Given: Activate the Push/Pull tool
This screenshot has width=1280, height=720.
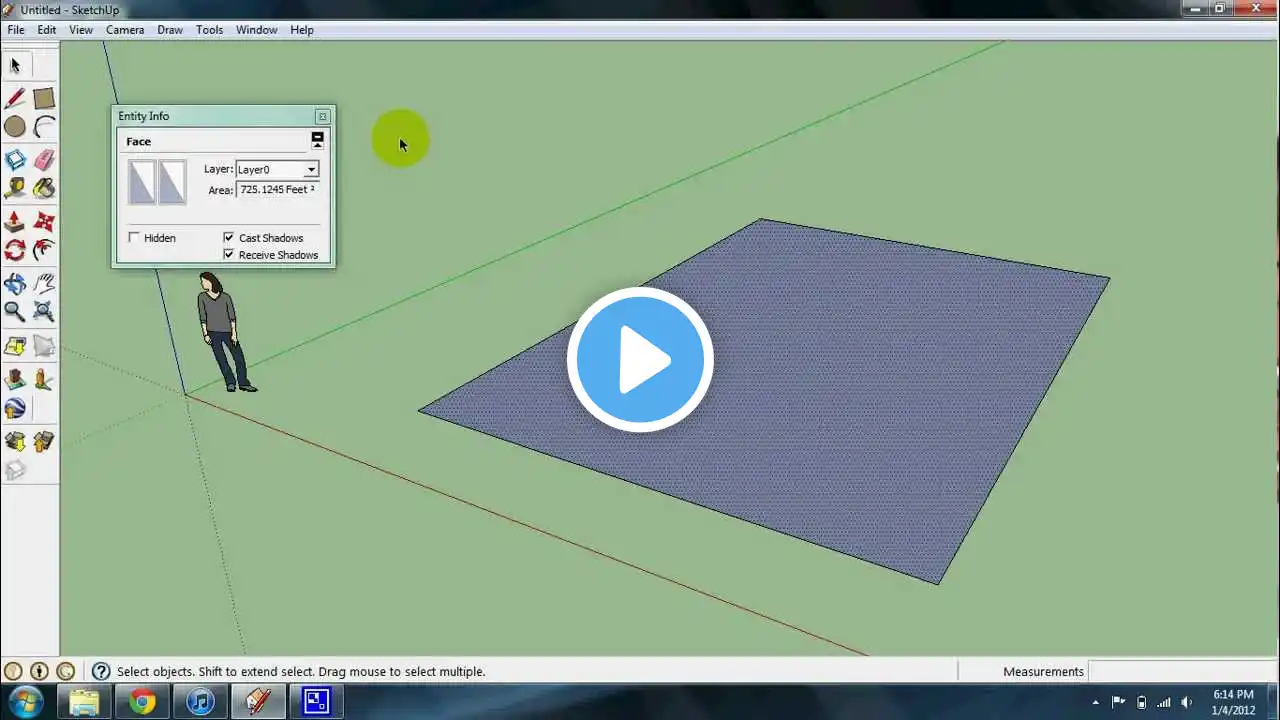Looking at the screenshot, I should 15,221.
